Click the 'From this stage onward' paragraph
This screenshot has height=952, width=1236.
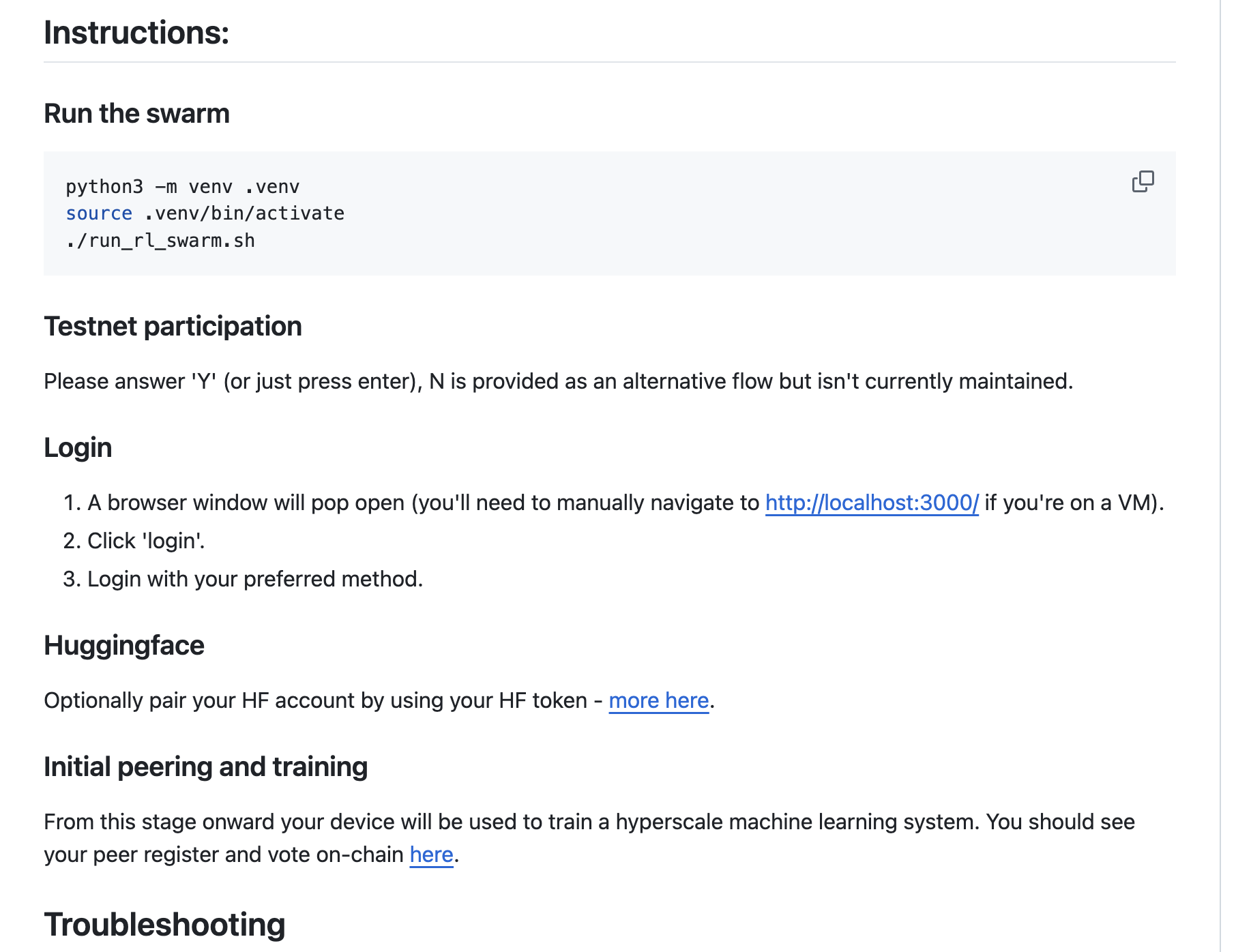pos(589,822)
